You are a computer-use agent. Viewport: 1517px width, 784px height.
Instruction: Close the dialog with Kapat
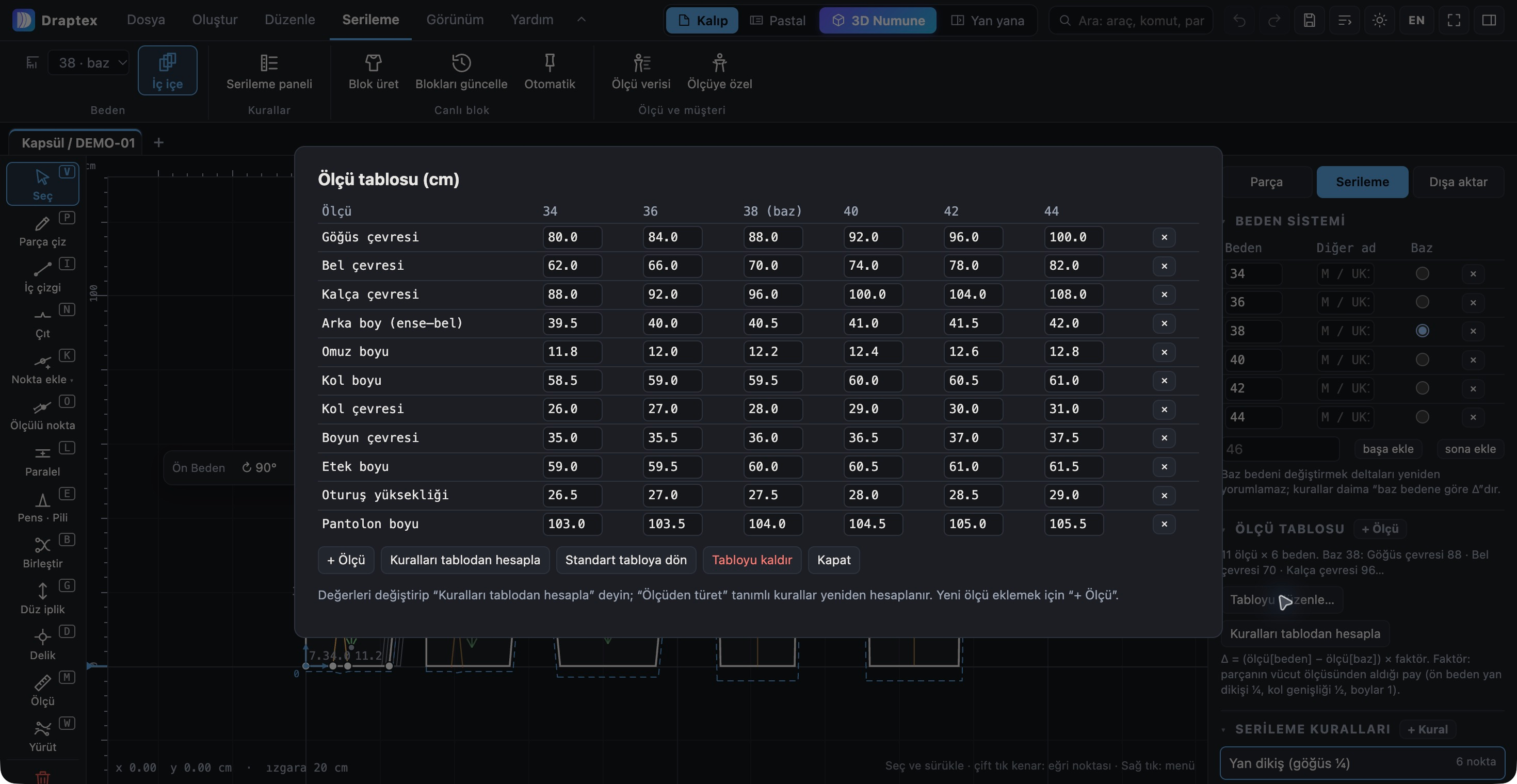click(x=833, y=560)
